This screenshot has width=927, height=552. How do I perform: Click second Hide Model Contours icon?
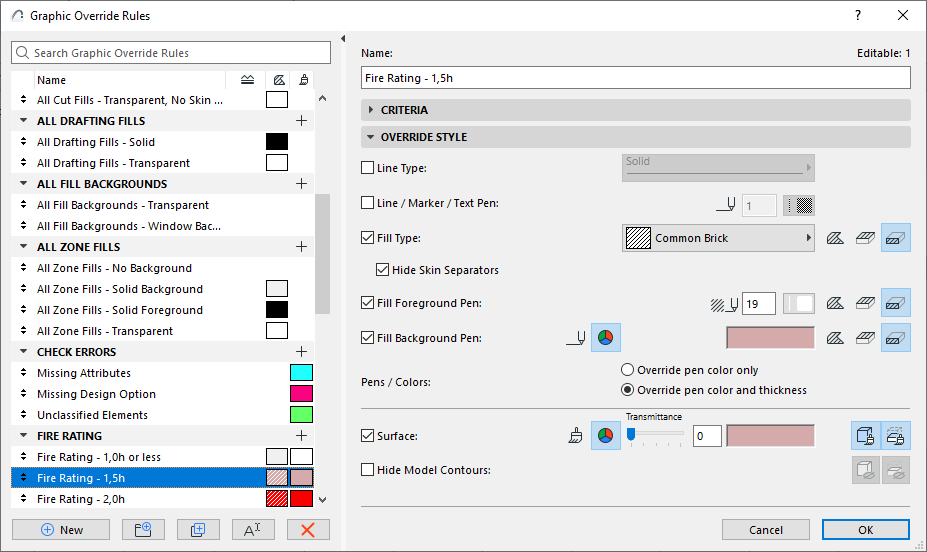(896, 470)
